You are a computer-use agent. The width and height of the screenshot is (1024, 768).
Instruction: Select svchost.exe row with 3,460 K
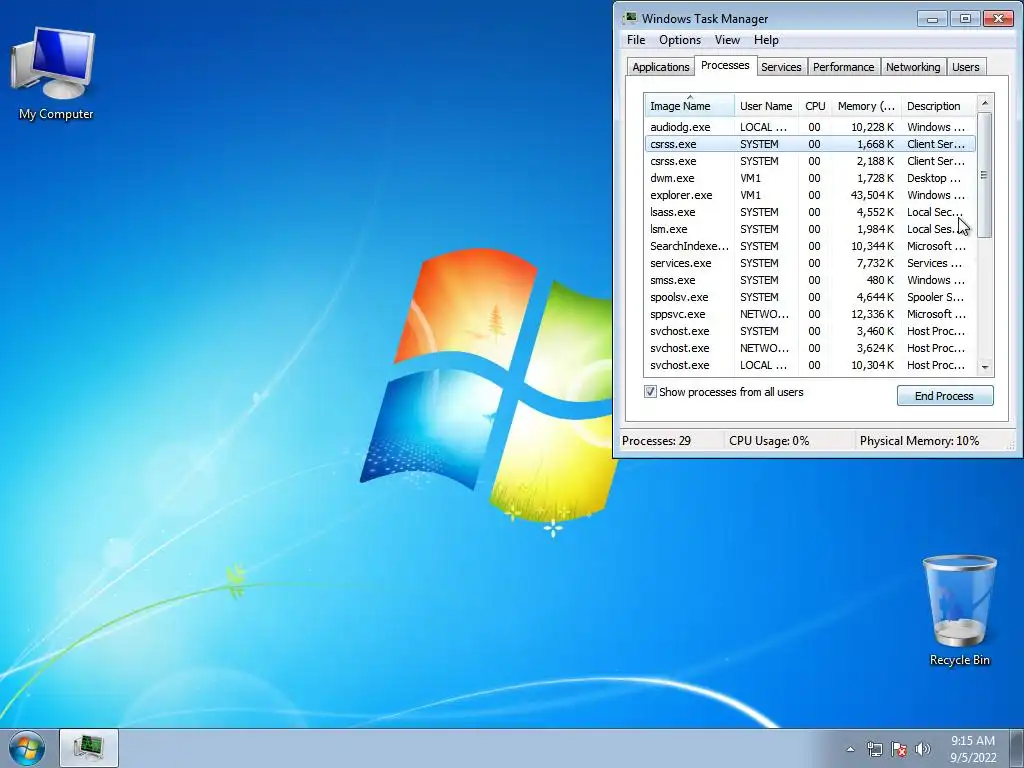[x=810, y=330]
